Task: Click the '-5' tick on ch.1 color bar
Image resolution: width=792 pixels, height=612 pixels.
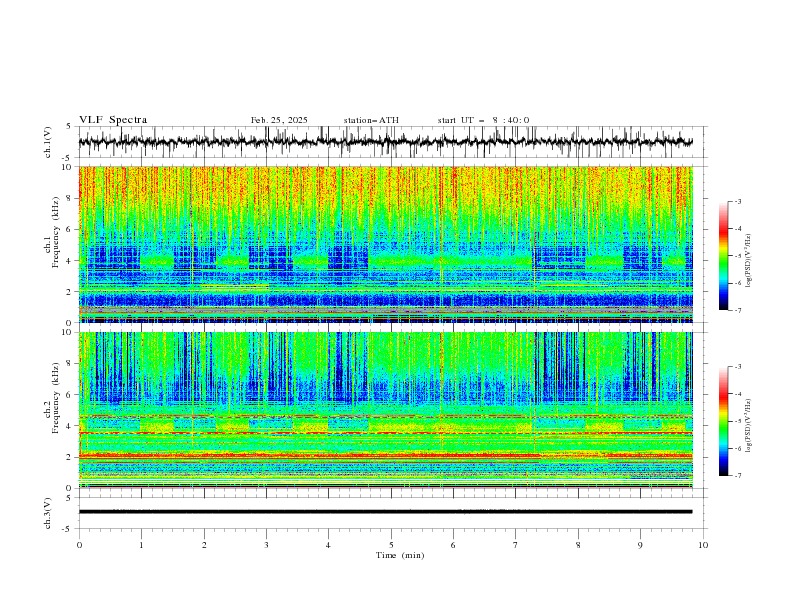Action: (x=737, y=256)
